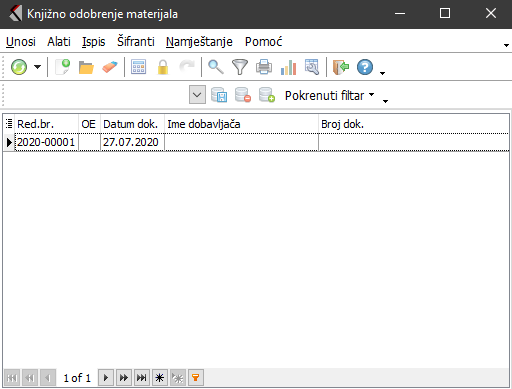The width and height of the screenshot is (512, 389).
Task: Click the row indicator arrow of 2020-00001
Action: (x=9, y=143)
